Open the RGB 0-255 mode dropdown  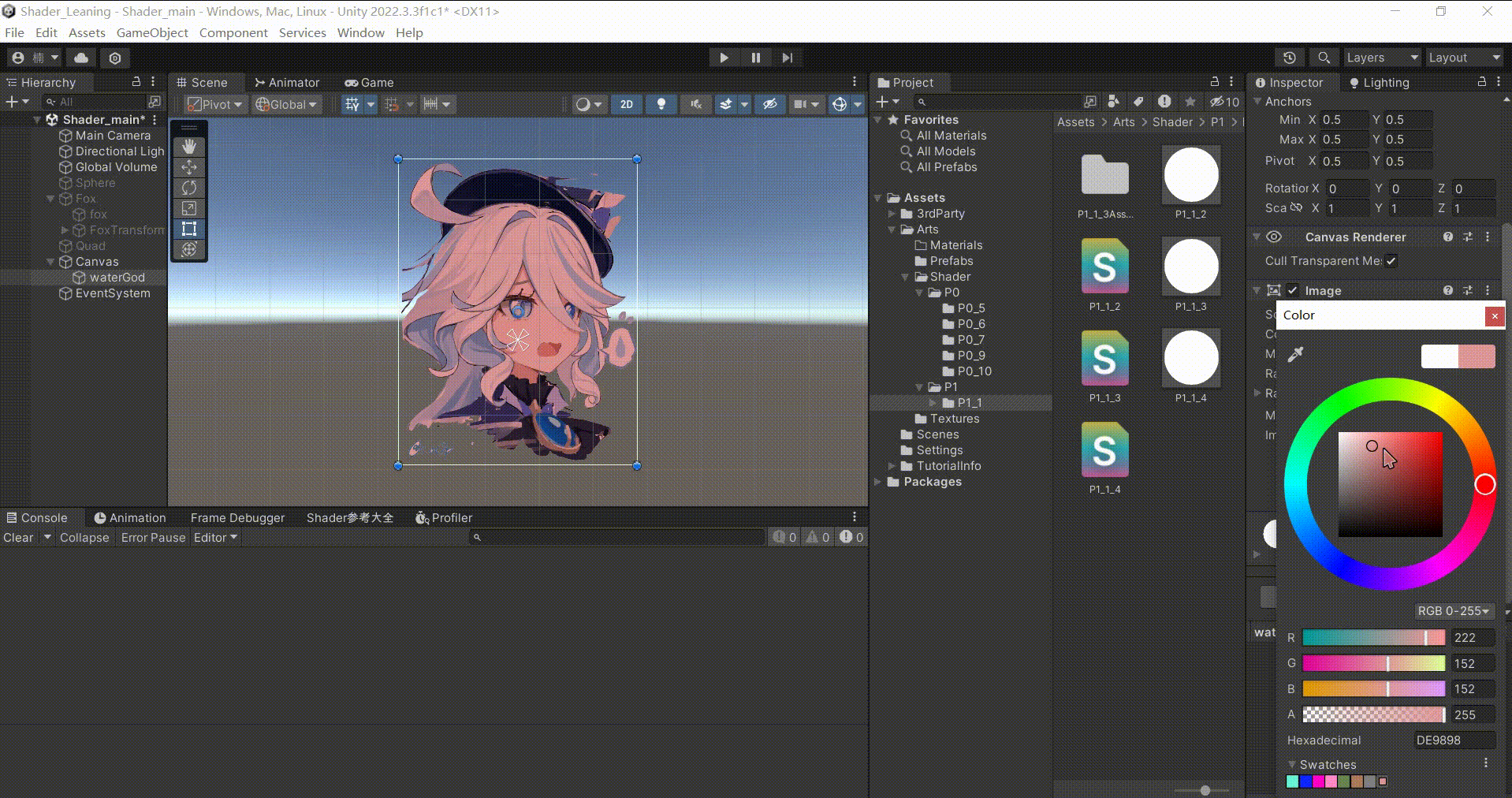coord(1454,611)
